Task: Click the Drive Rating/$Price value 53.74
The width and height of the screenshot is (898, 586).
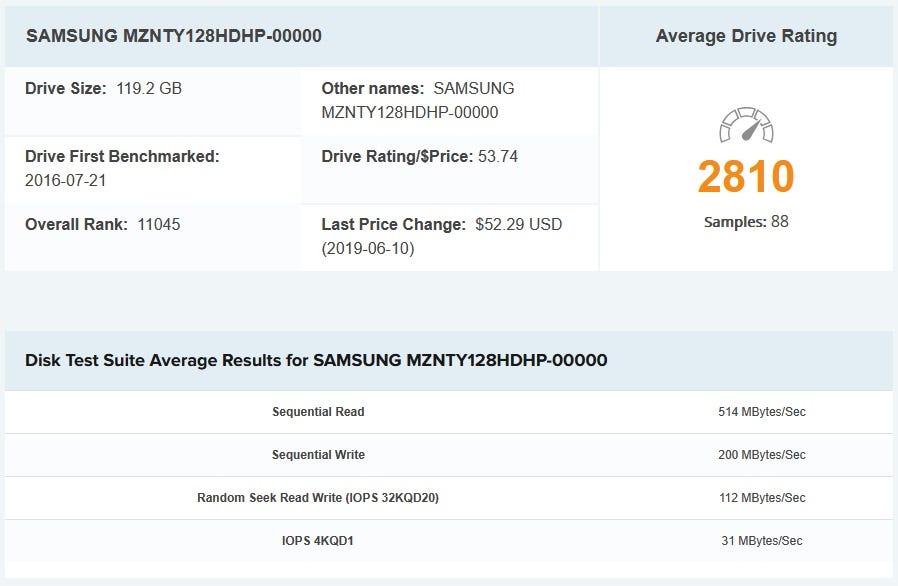Action: point(498,156)
